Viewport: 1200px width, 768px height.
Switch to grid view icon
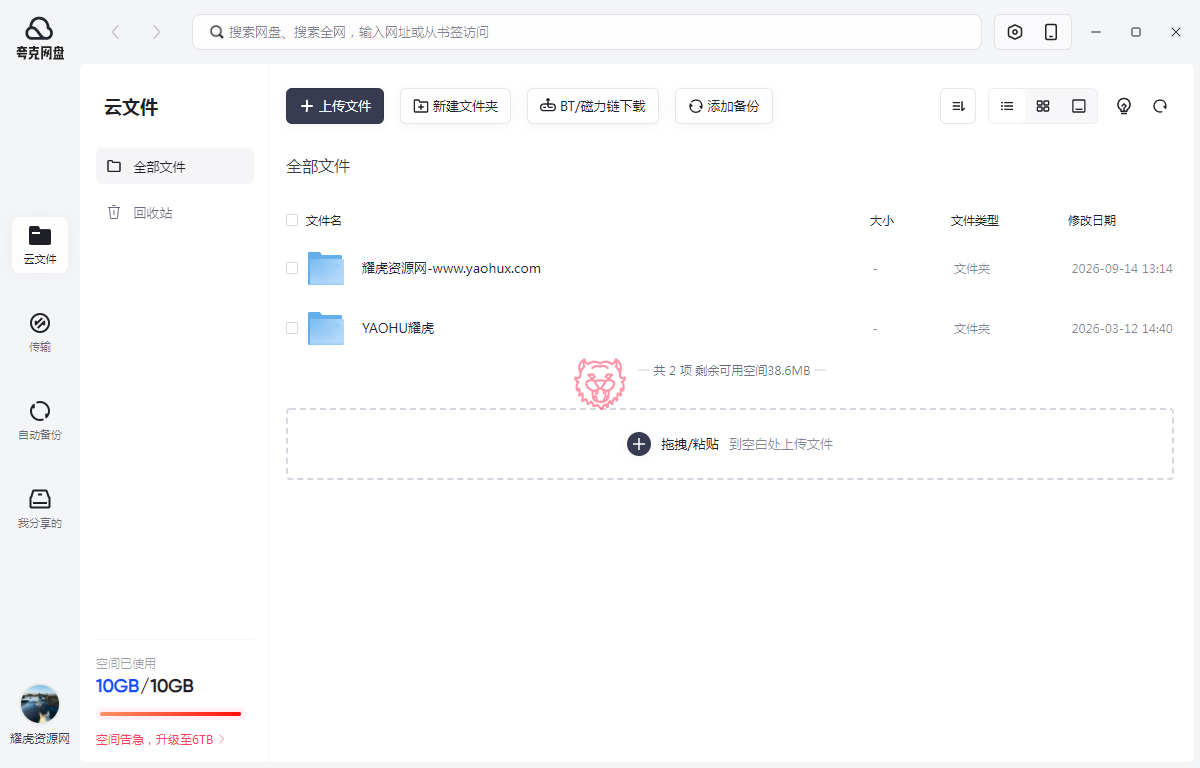1043,106
